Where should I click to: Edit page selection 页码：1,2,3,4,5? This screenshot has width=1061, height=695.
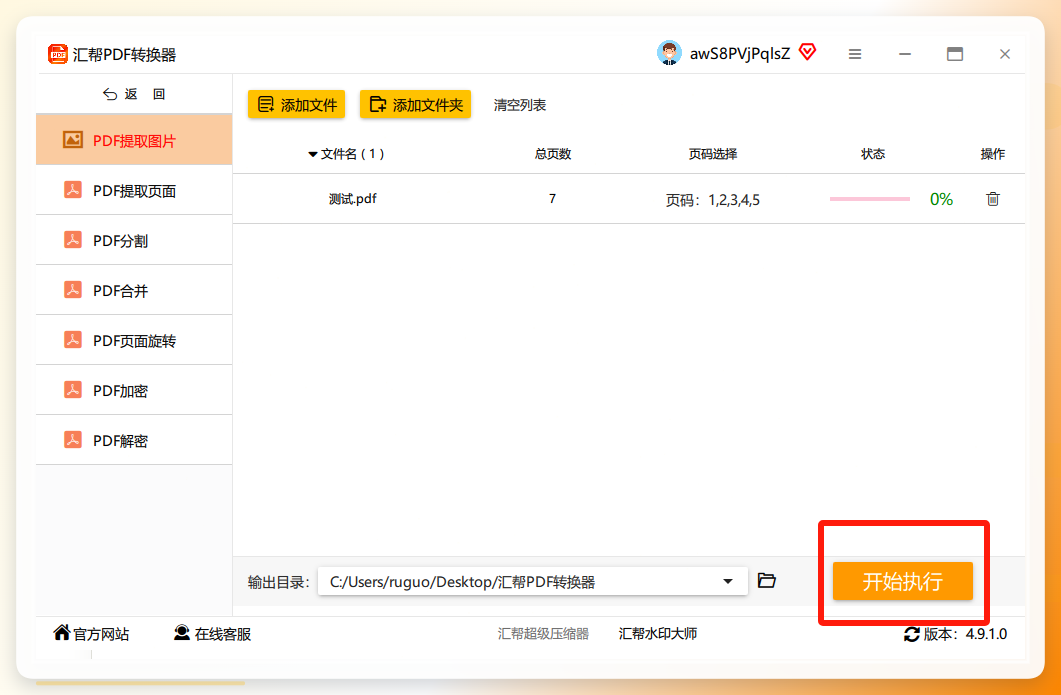coord(713,200)
